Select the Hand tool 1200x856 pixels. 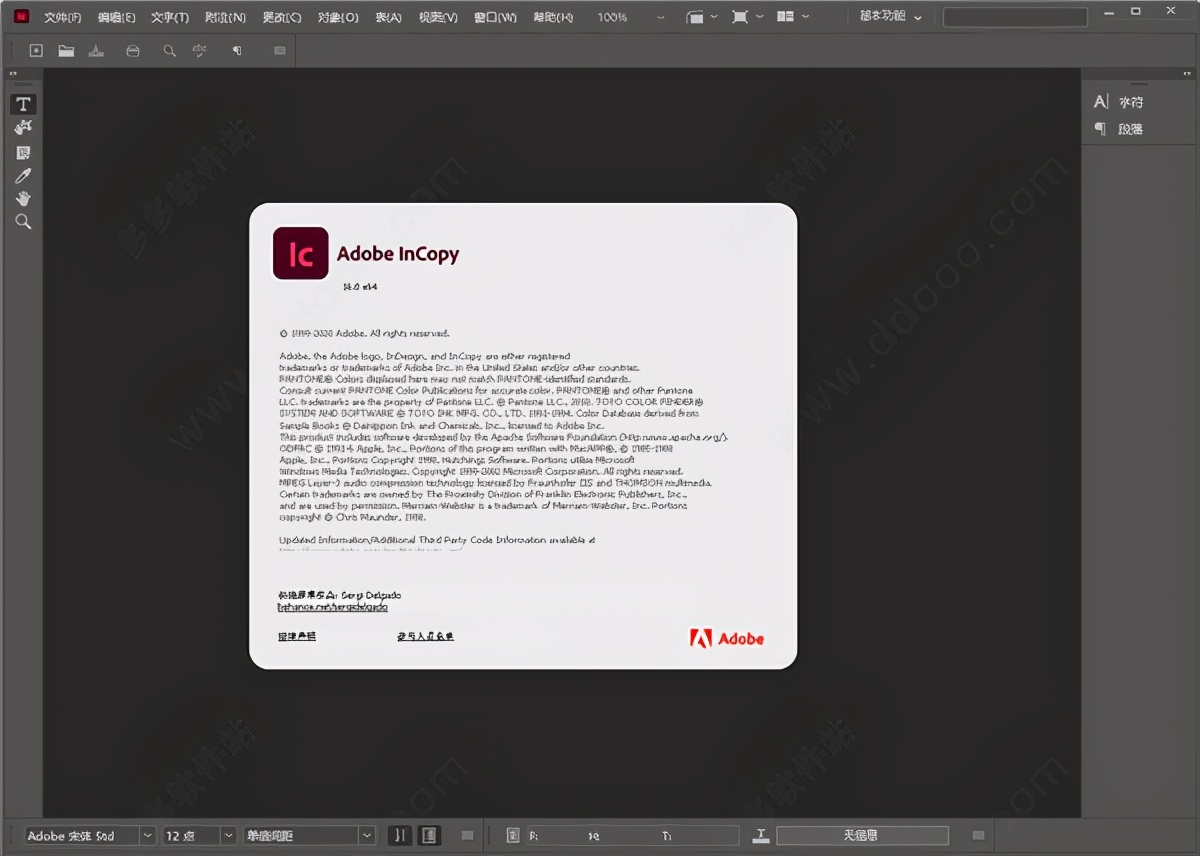point(24,198)
